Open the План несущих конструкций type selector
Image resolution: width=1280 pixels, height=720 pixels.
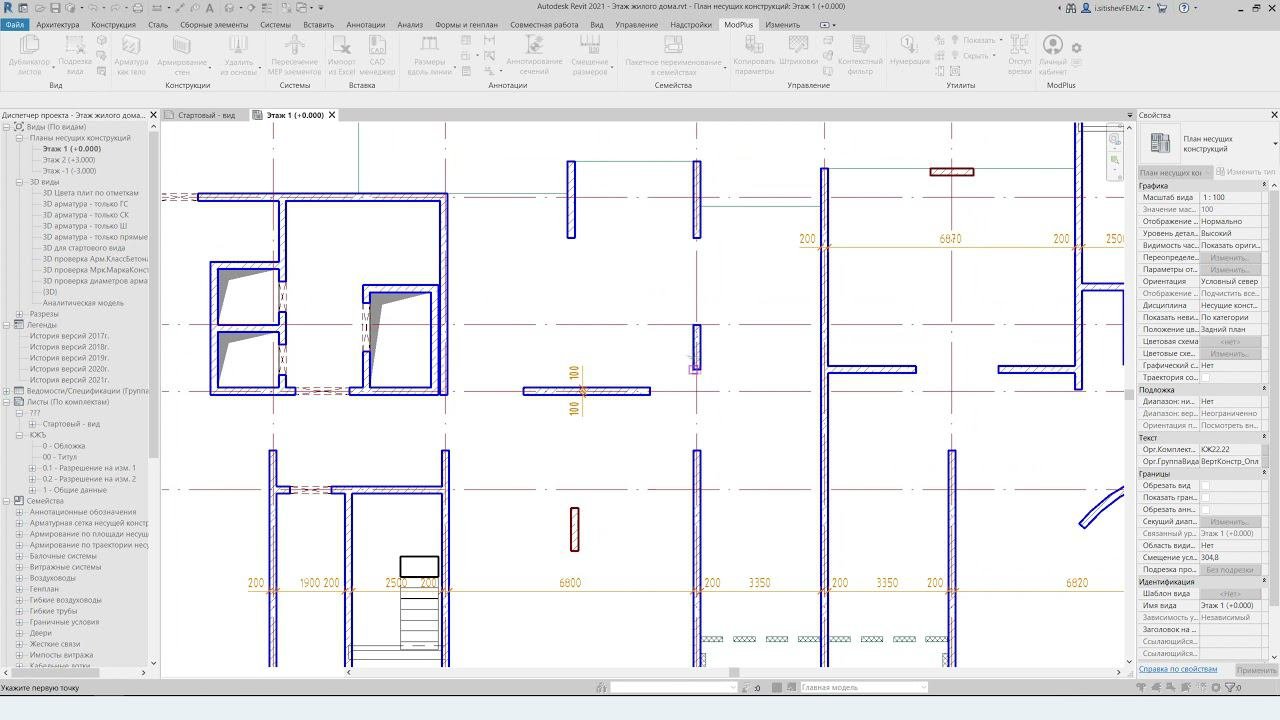(1208, 144)
